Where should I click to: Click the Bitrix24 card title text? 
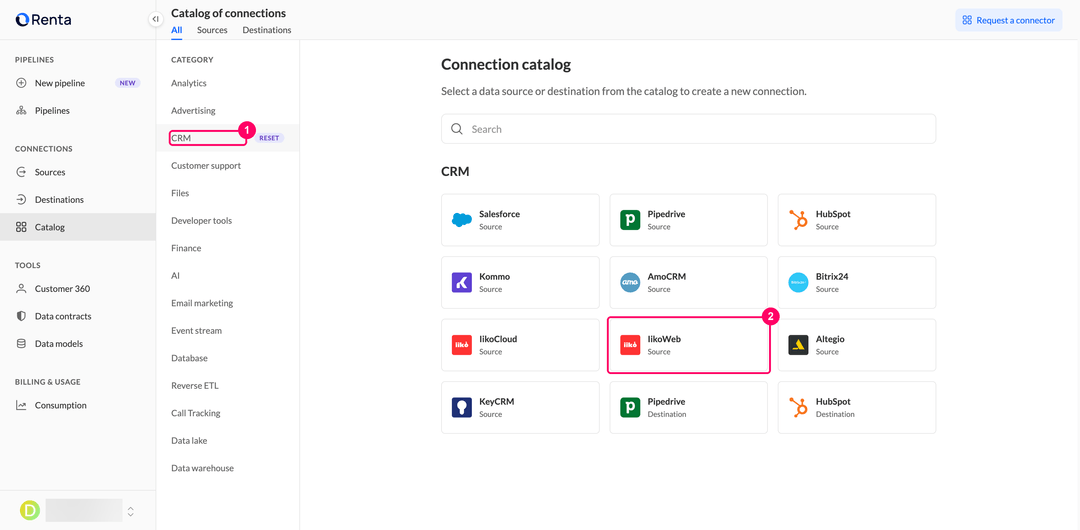click(x=832, y=276)
